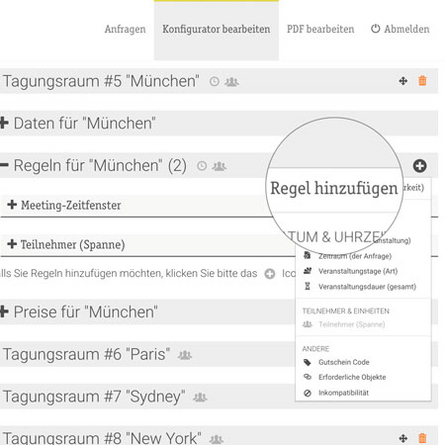Click the plus circle icon to add rule
The image size is (445, 445).
point(420,166)
